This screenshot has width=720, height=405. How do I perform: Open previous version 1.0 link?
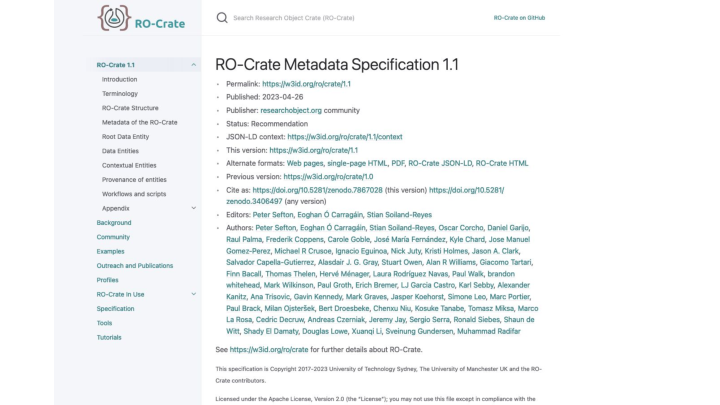coord(328,177)
